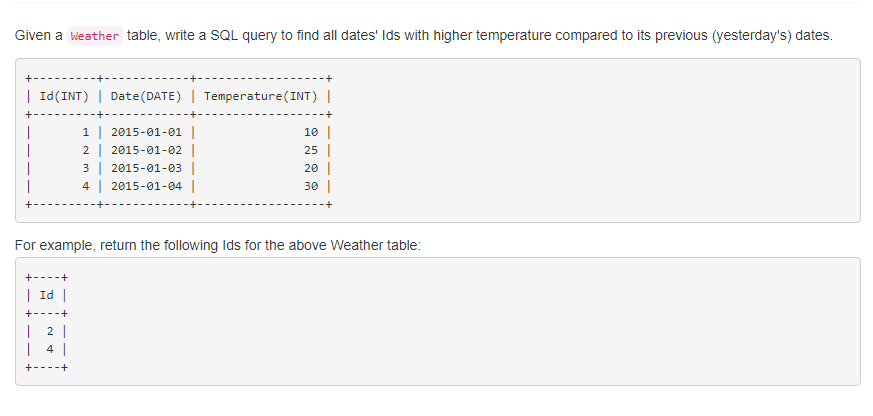Click the date 2015-01-01 in the table

[146, 132]
